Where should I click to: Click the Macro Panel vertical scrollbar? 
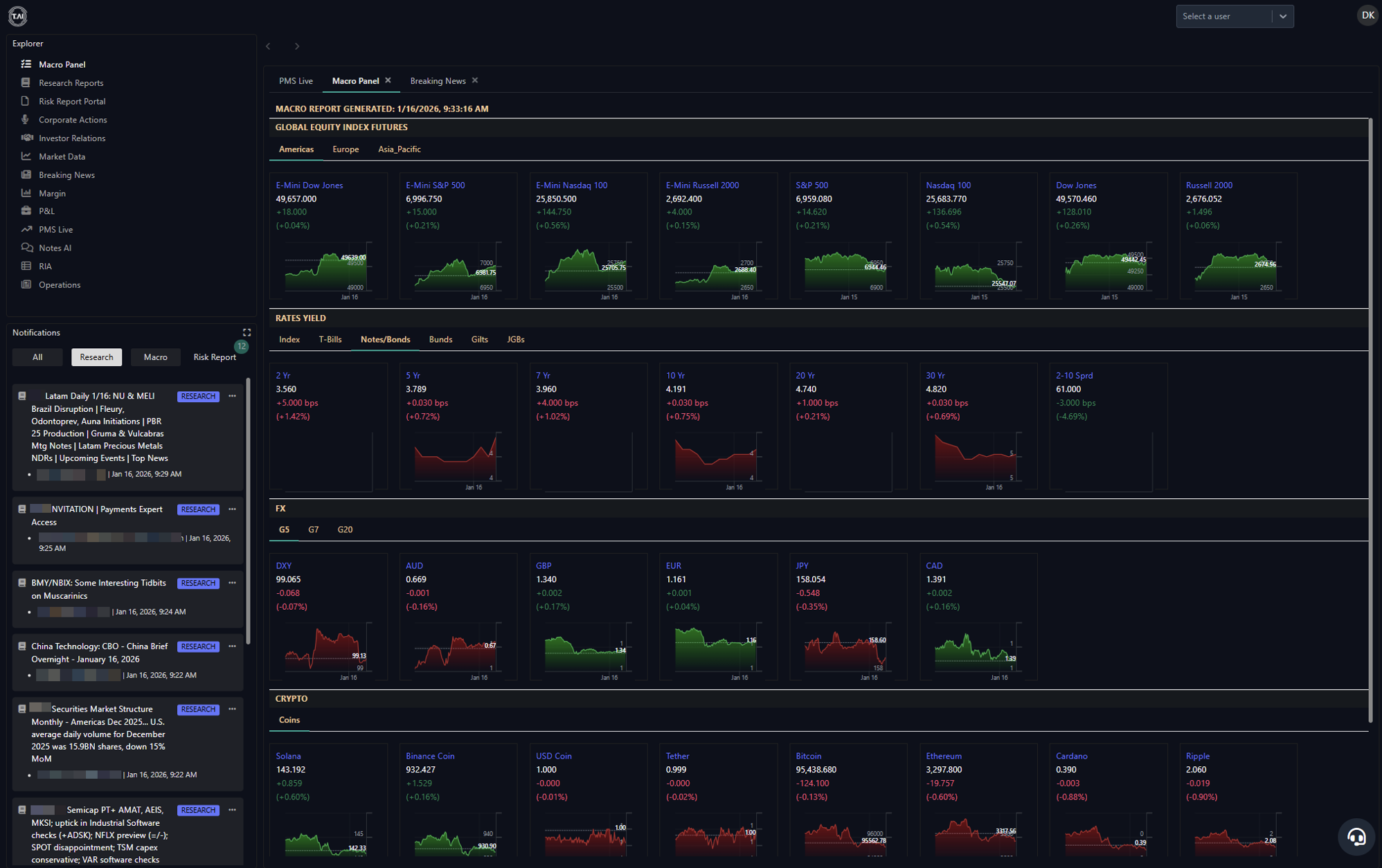click(1371, 421)
